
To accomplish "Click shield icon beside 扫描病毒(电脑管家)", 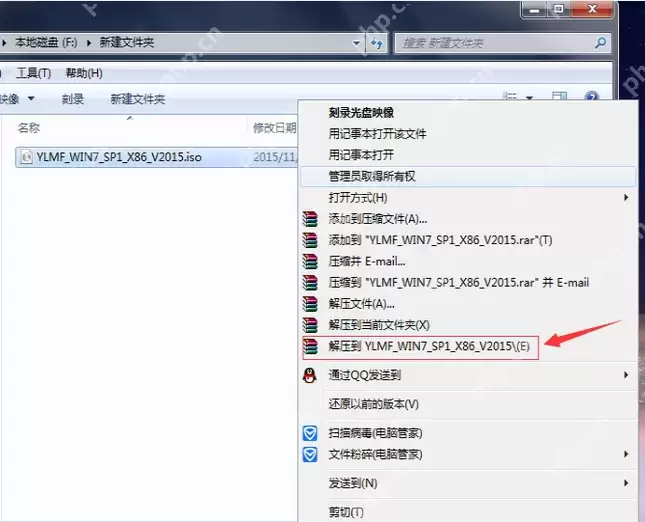I will pos(310,433).
